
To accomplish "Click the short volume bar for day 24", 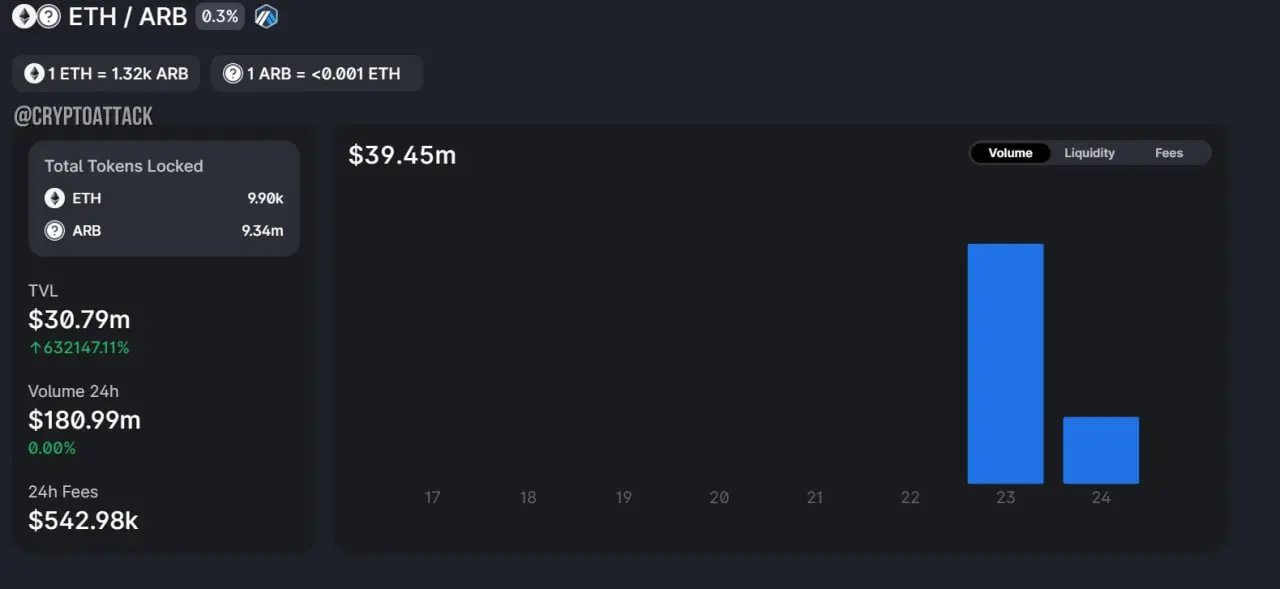I will [1100, 450].
